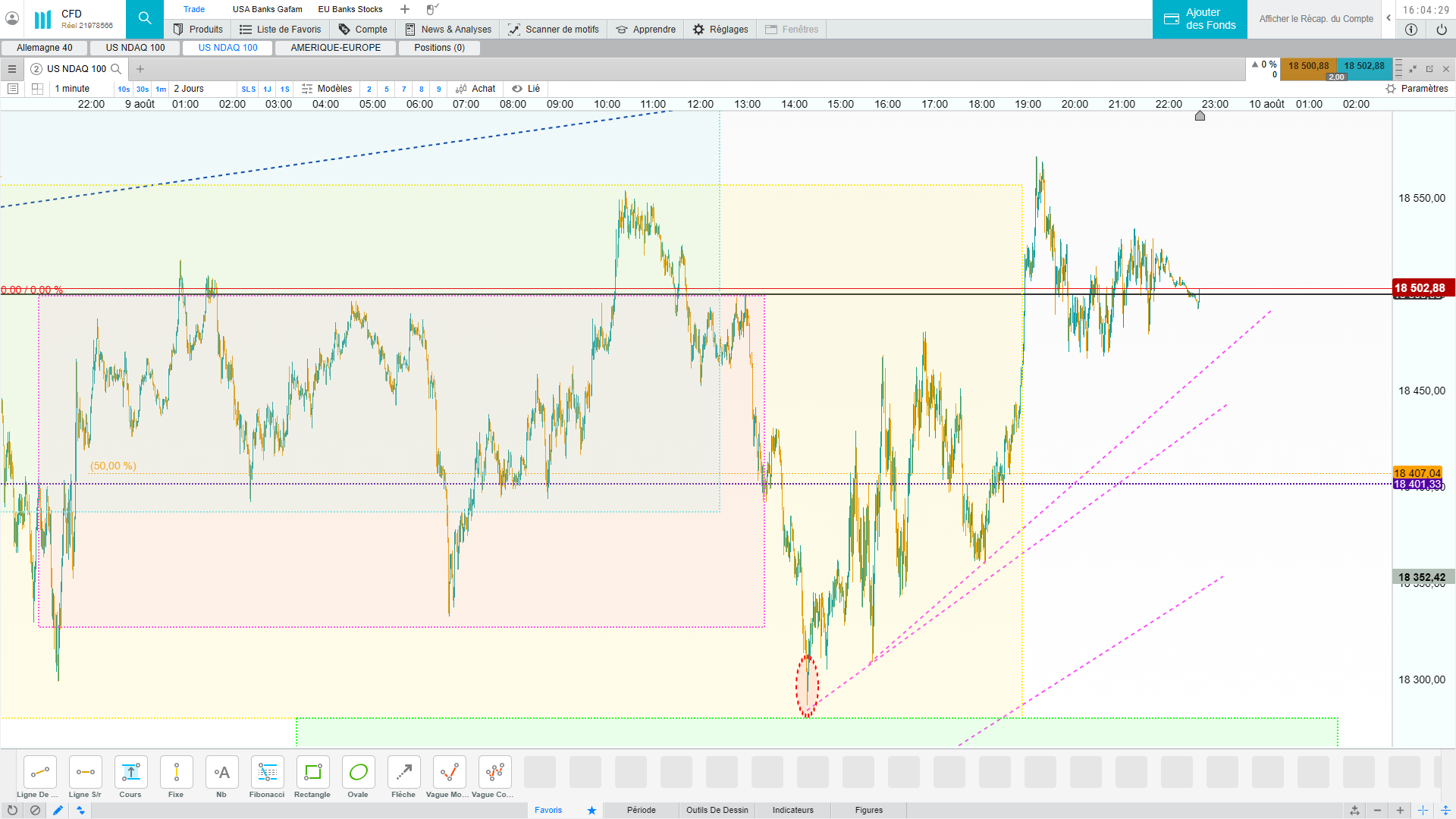Open the 1 minute timeframe dropdown

pos(73,89)
